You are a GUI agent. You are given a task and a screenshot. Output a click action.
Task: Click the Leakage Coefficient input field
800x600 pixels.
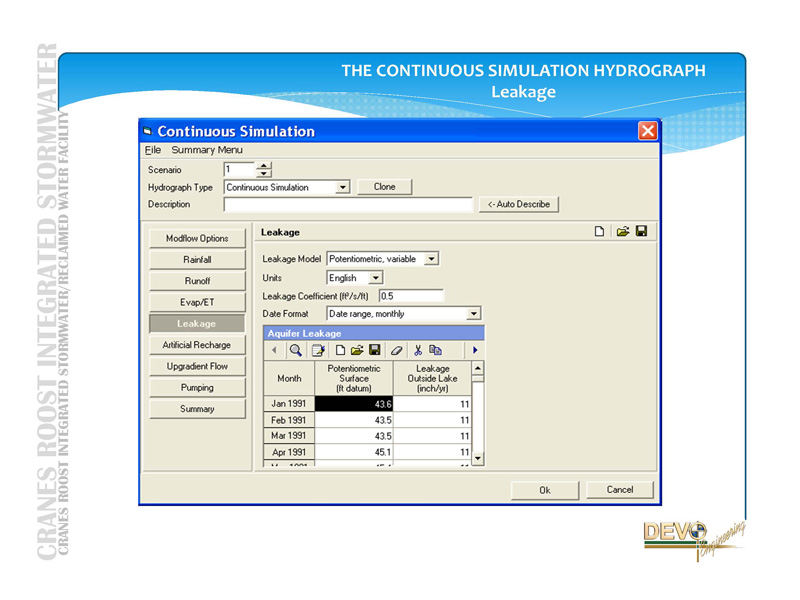[410, 296]
